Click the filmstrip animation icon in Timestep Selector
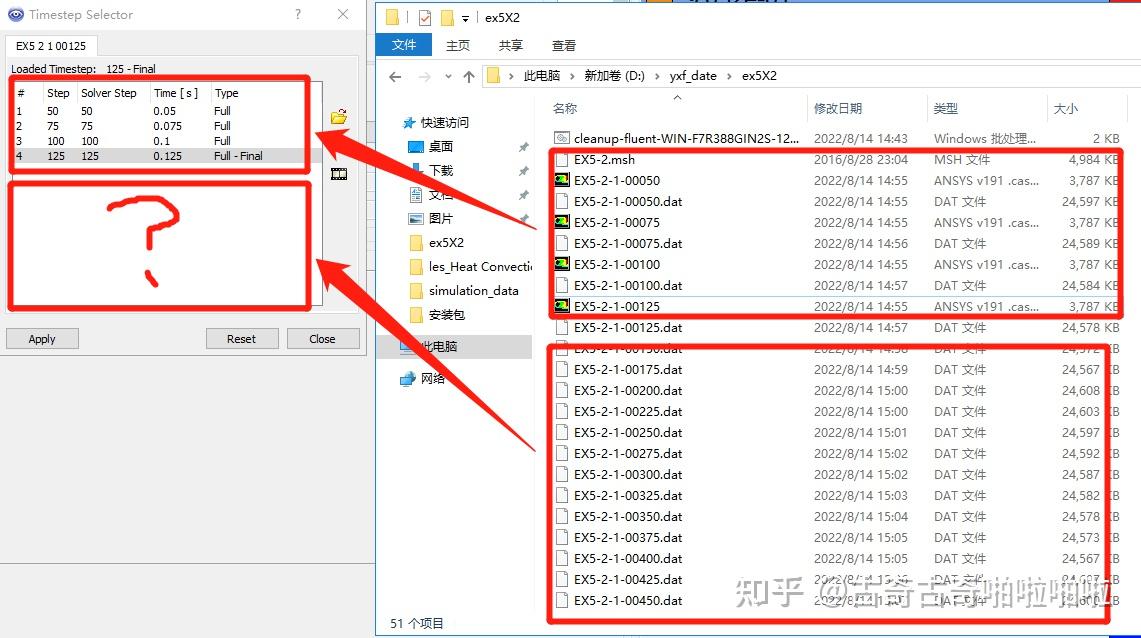Screen dimensions: 1141x638 tap(339, 173)
